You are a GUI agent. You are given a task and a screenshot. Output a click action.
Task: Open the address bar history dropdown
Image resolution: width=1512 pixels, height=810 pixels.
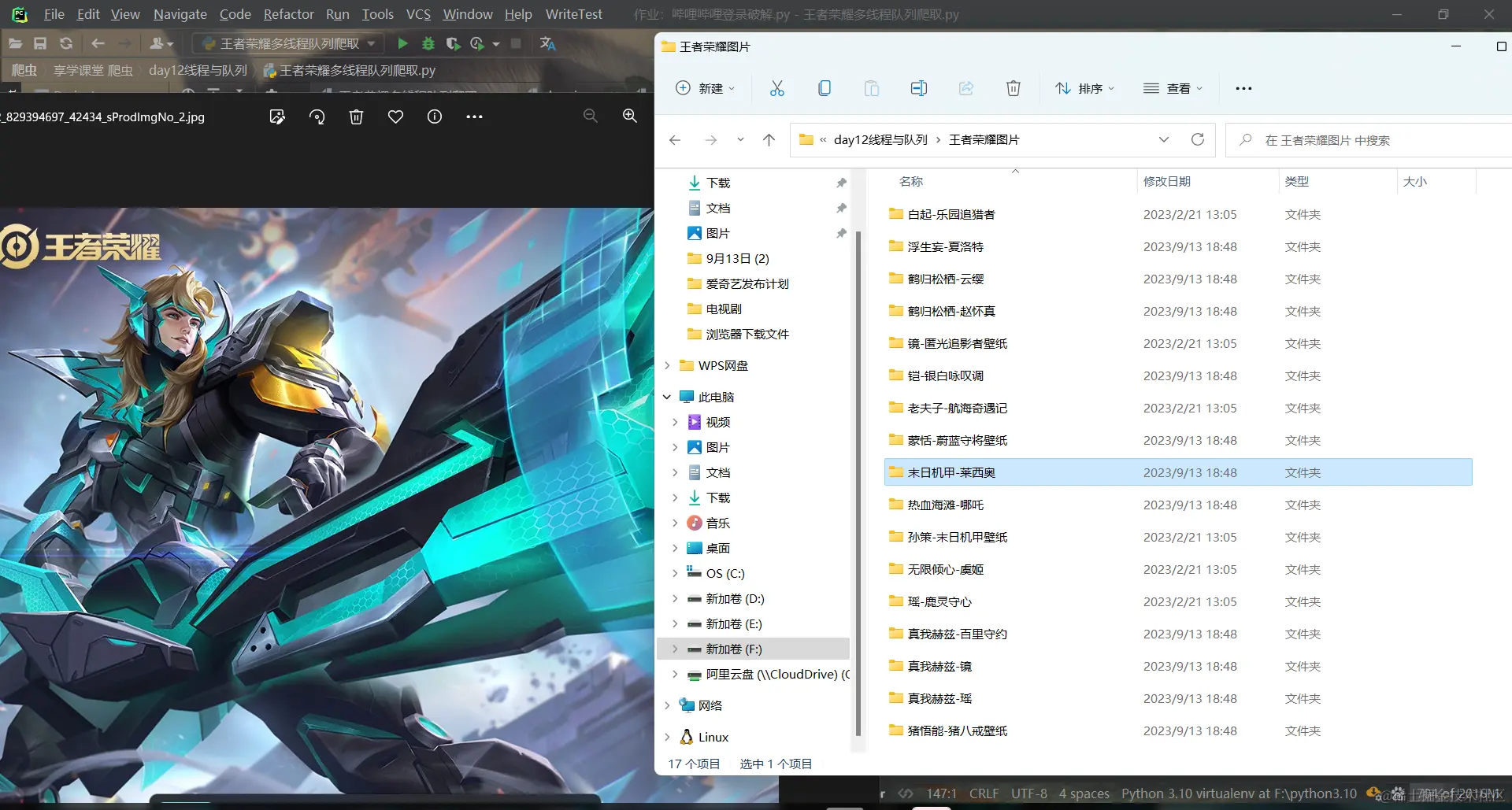pos(1164,139)
